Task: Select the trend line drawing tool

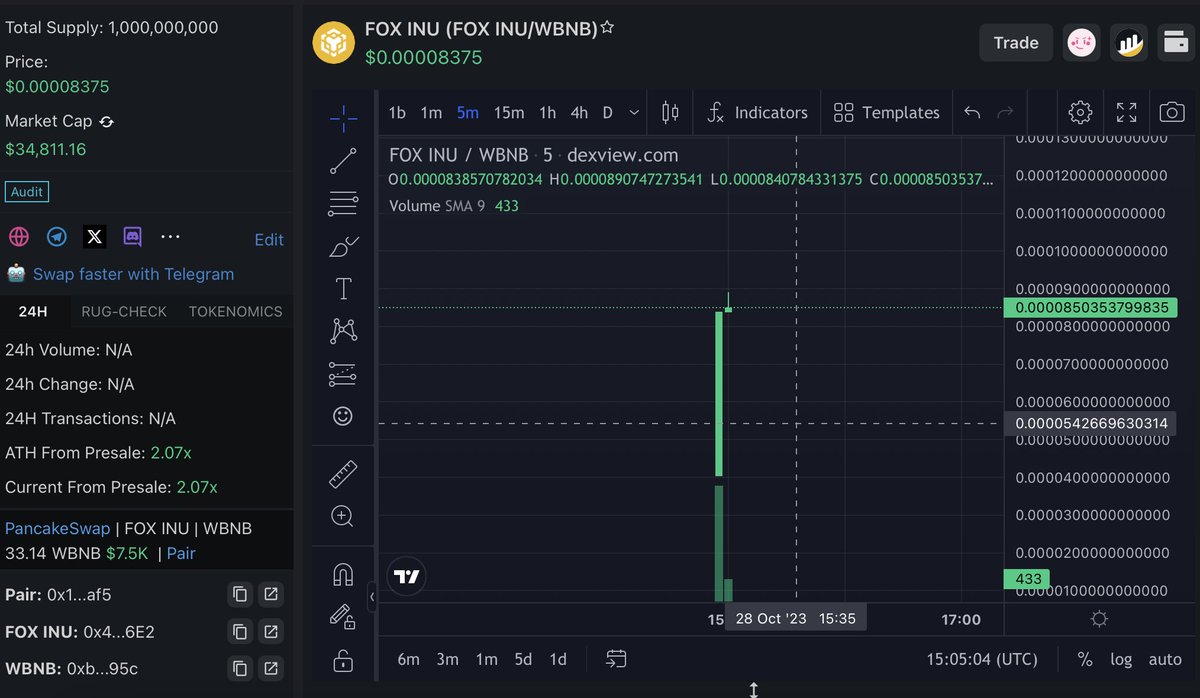Action: pyautogui.click(x=343, y=161)
